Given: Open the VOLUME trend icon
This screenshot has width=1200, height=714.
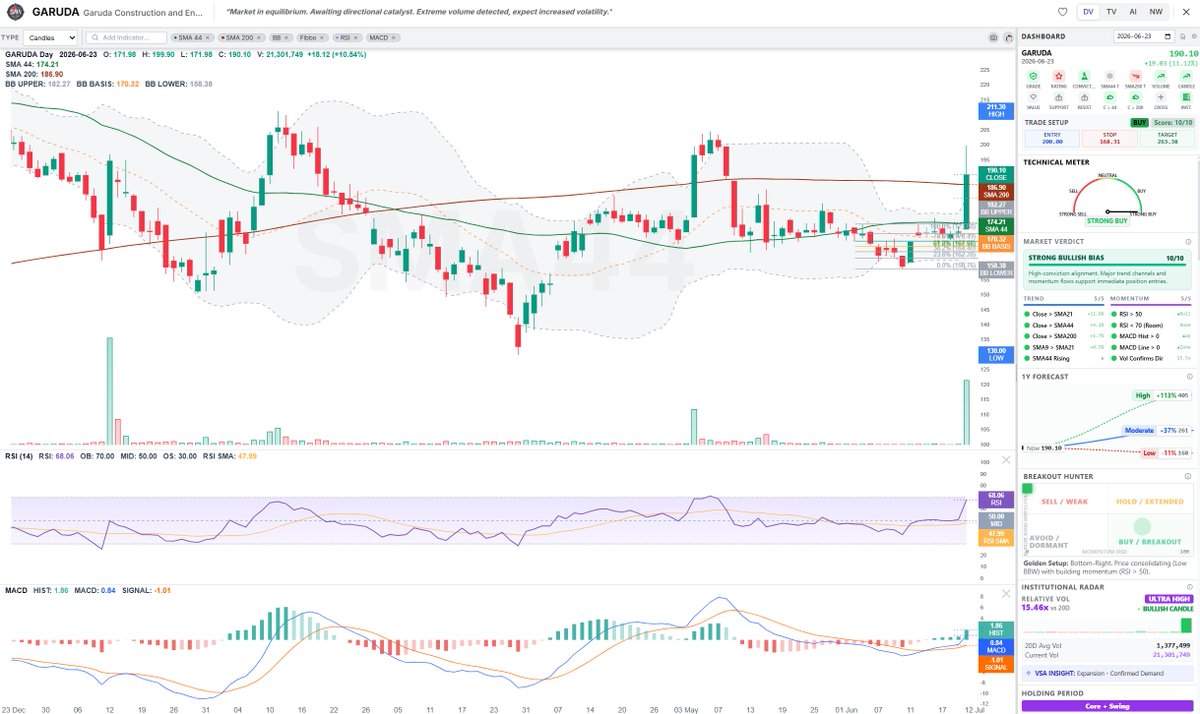Looking at the screenshot, I should point(1161,76).
